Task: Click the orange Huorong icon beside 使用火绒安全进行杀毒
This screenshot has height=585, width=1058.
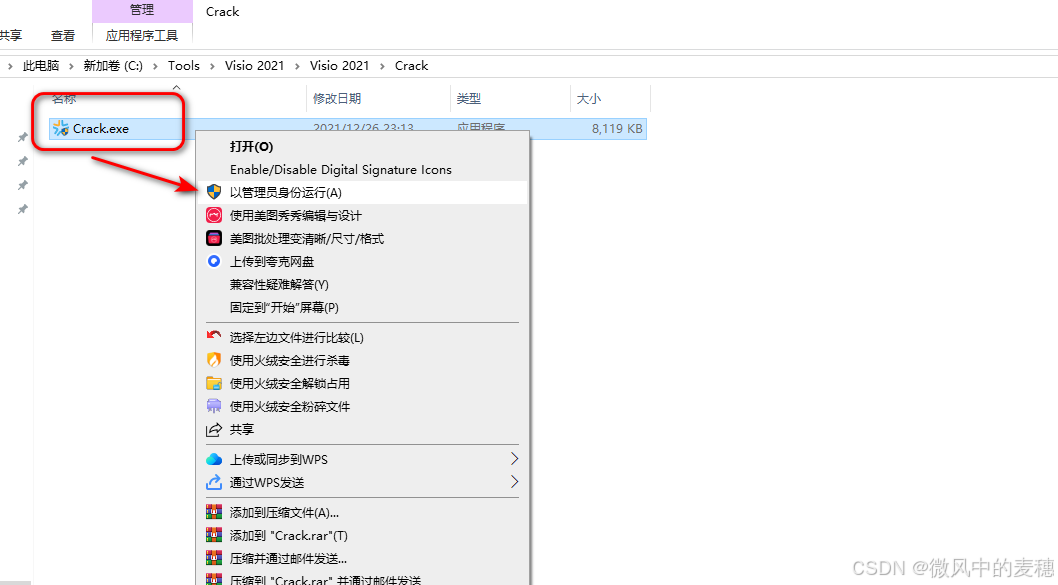Action: (x=214, y=360)
